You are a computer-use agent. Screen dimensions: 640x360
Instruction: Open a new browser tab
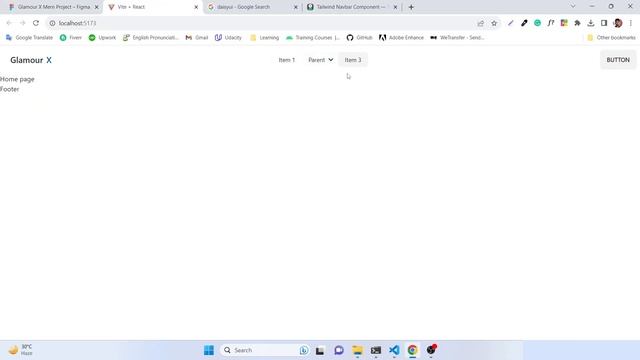point(411,7)
